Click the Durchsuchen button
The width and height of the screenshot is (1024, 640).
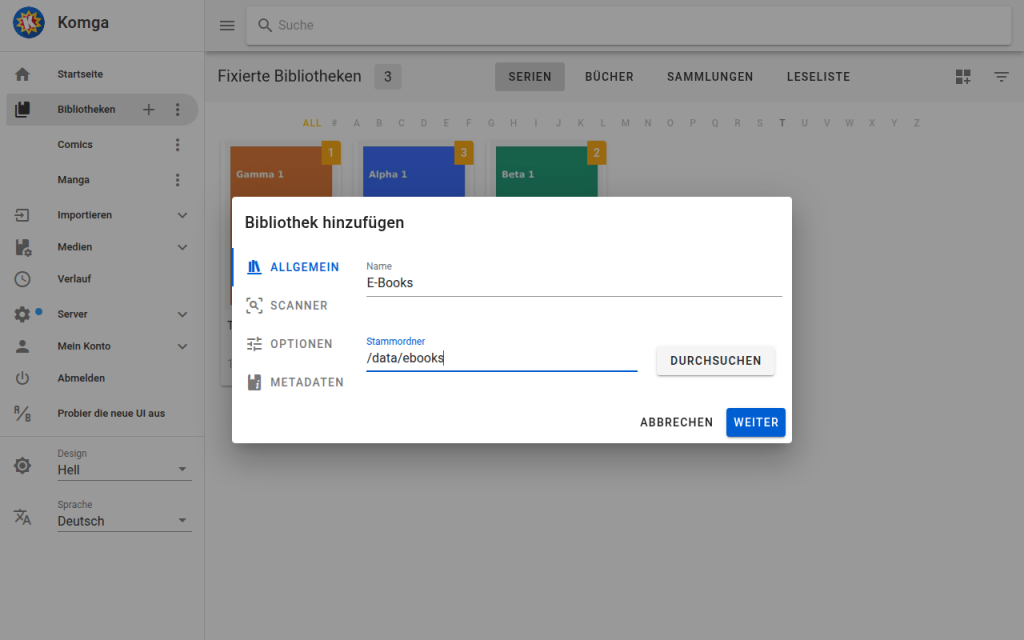click(x=716, y=361)
